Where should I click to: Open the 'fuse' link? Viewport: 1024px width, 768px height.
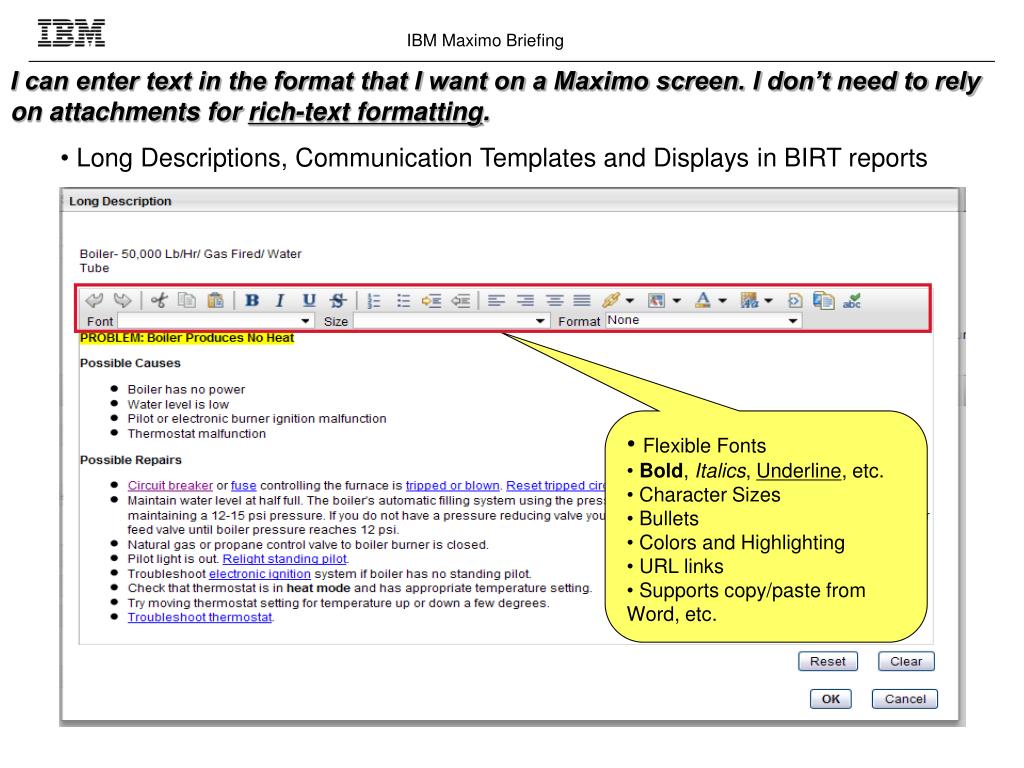click(244, 485)
